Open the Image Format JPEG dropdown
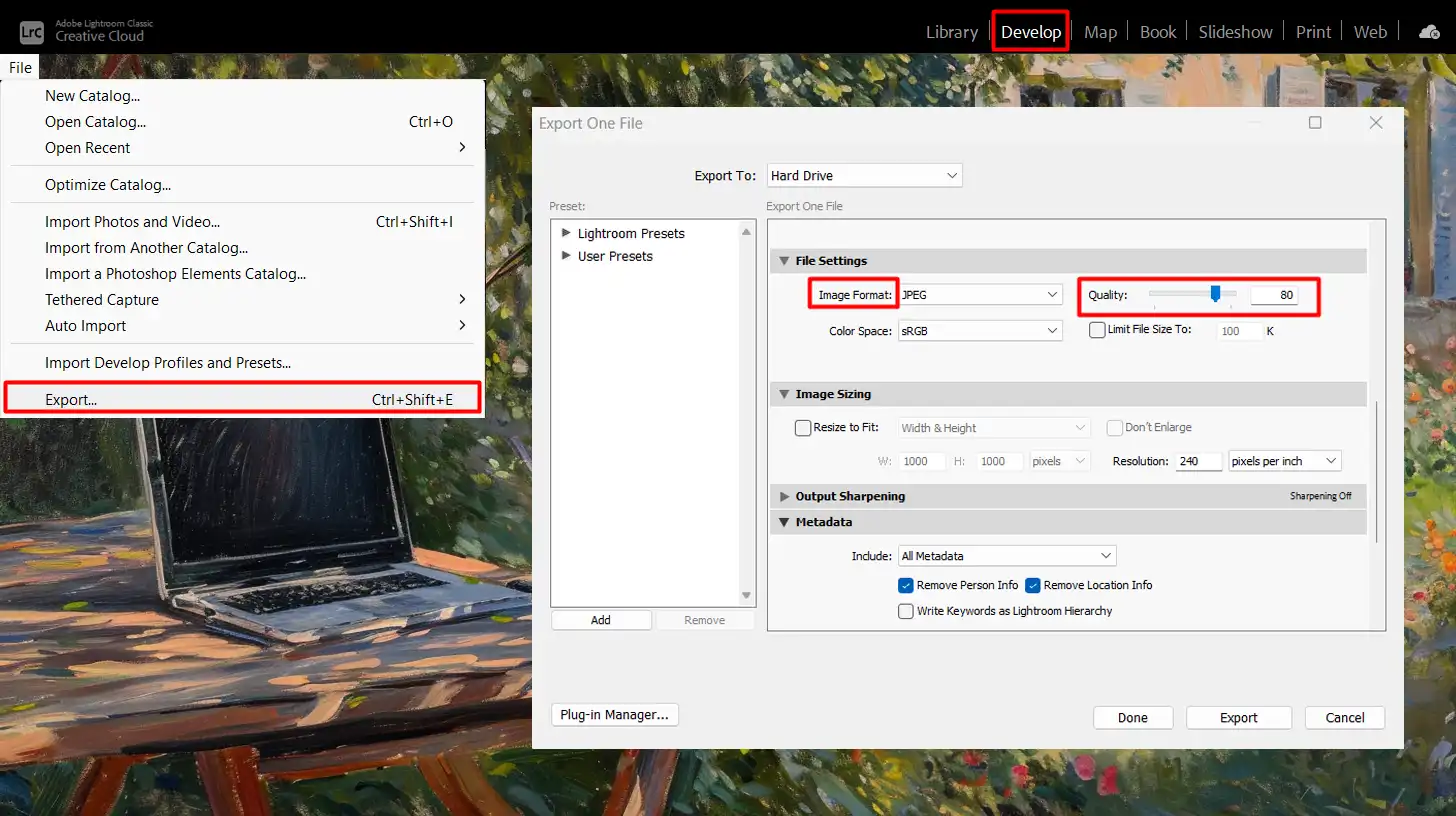This screenshot has height=816, width=1456. (980, 295)
